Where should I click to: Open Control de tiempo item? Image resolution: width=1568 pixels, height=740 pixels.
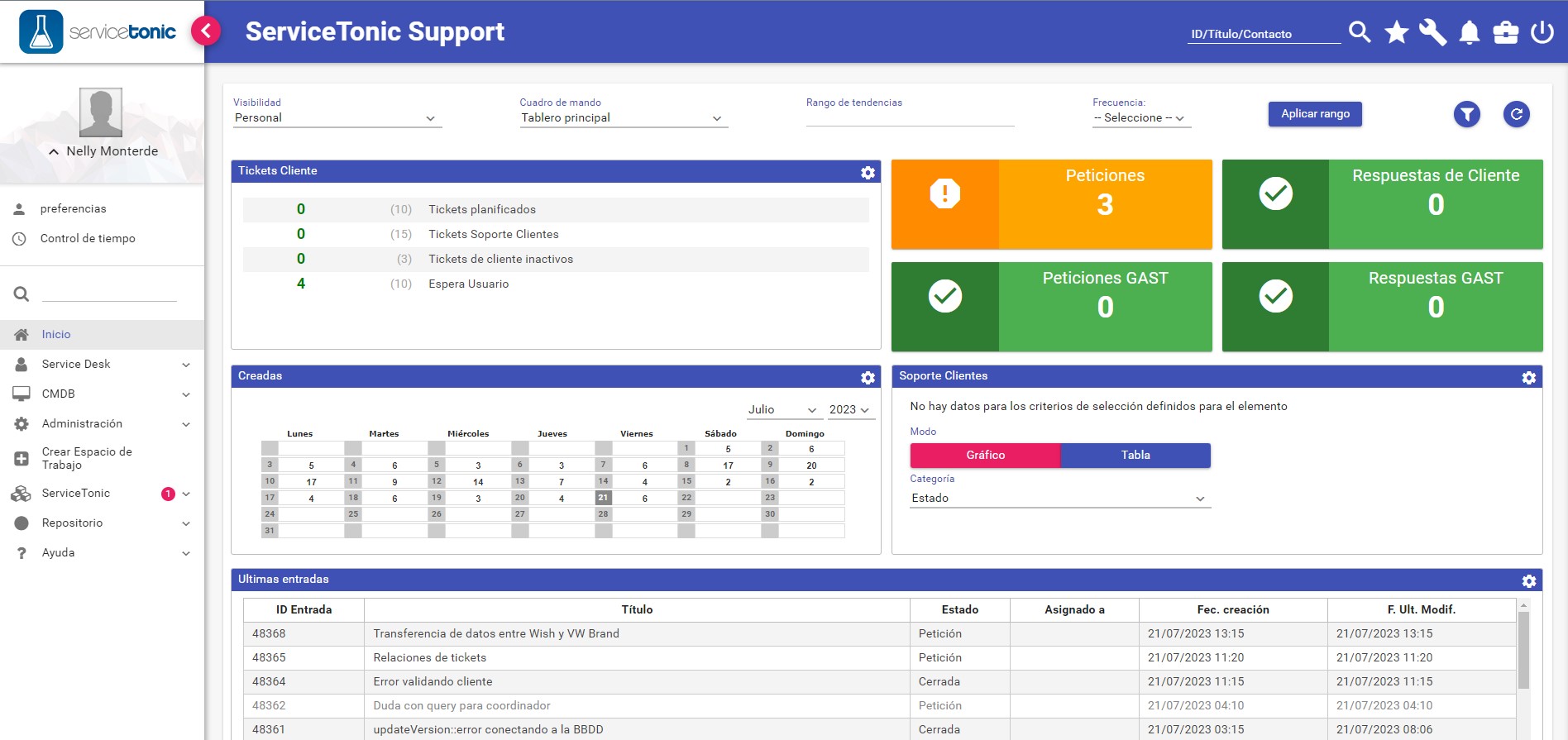point(88,238)
